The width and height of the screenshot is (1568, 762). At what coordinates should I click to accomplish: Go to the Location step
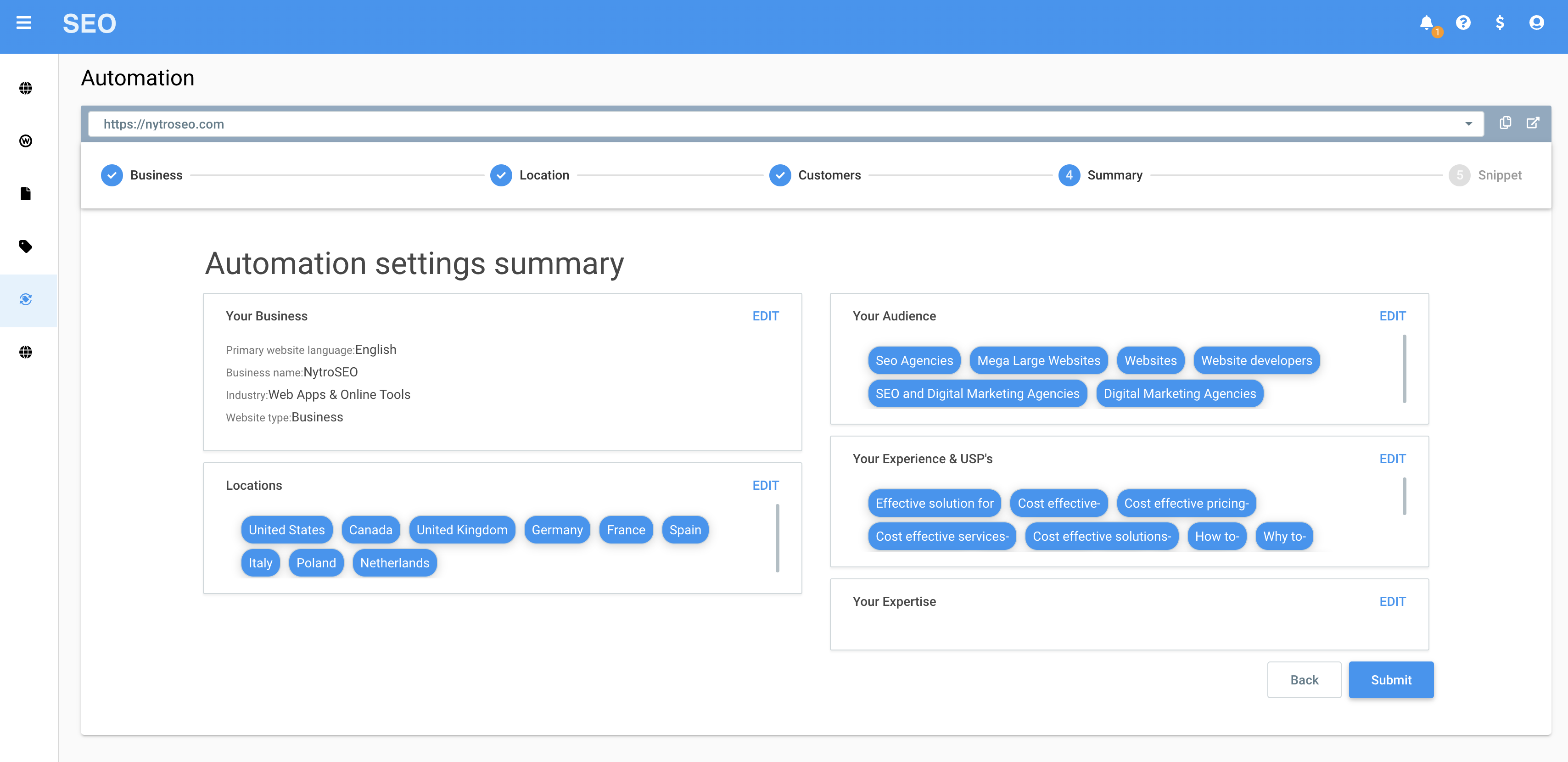[530, 175]
